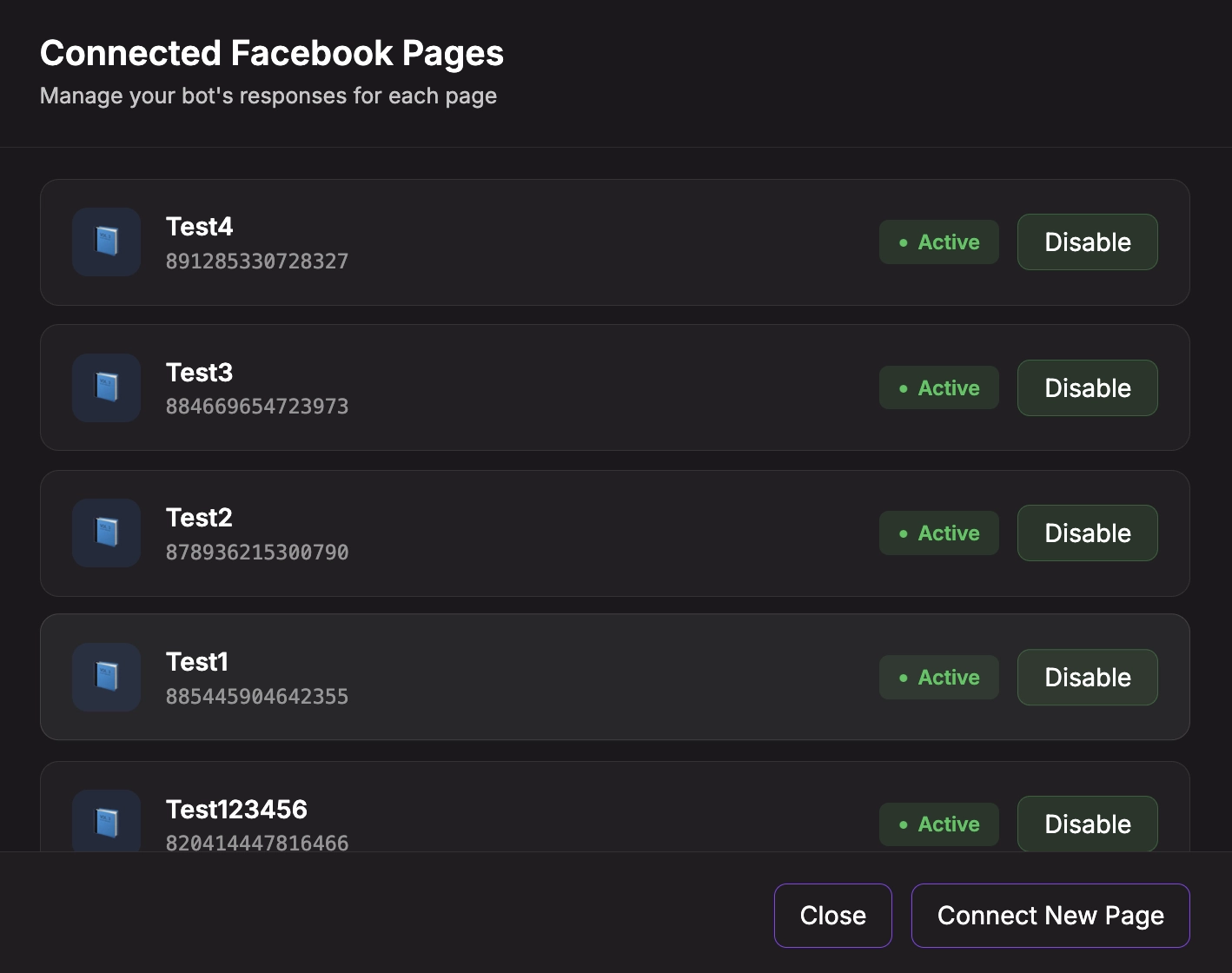
Task: Click the Active status badge for Test1
Action: pos(938,678)
